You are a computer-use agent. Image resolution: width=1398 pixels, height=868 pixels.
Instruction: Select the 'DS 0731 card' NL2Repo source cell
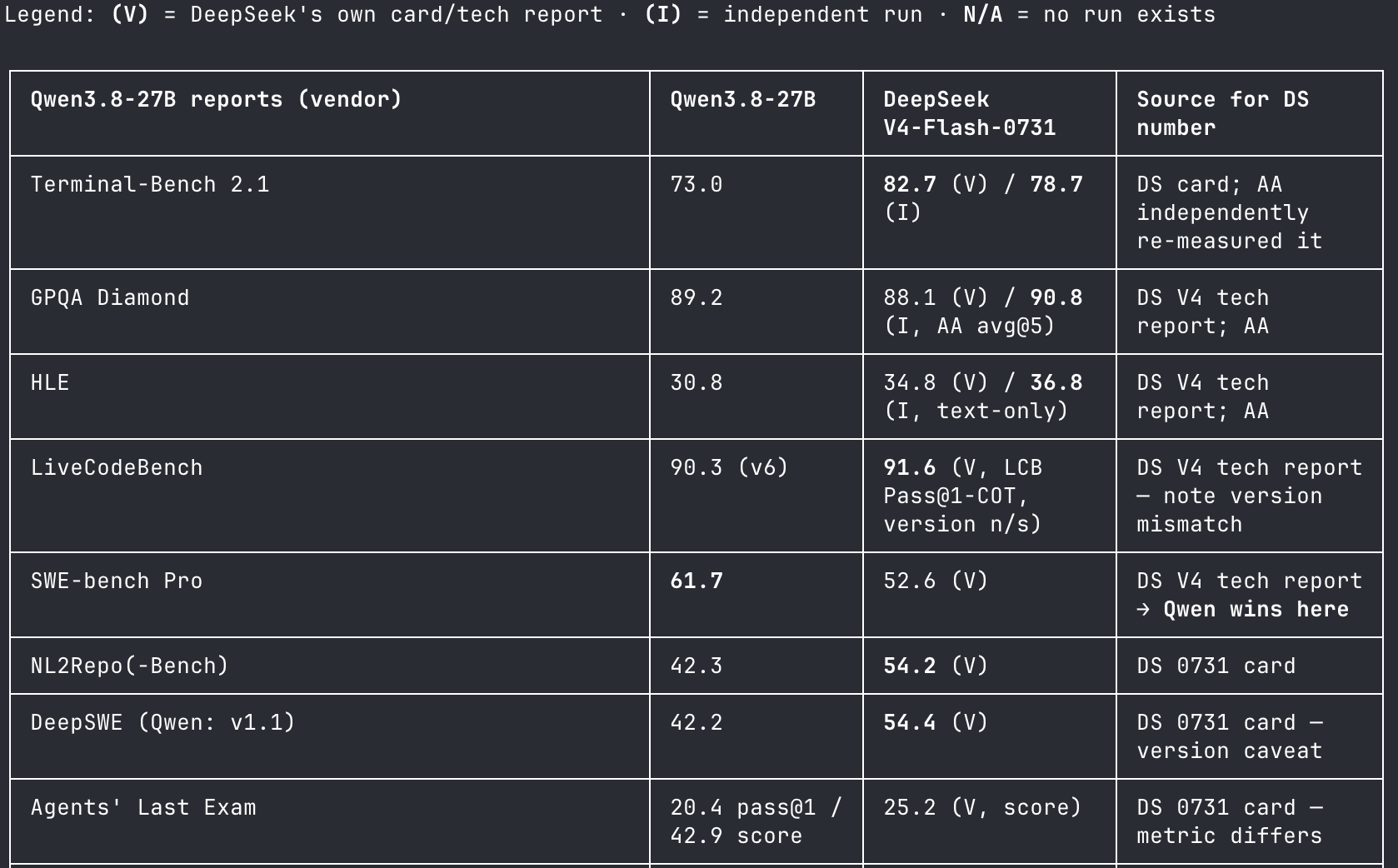coord(1216,666)
